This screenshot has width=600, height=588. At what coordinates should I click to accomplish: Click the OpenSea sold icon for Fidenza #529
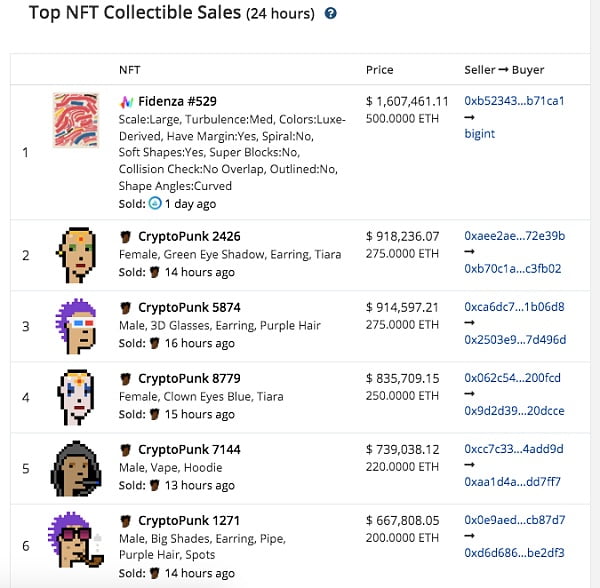(155, 203)
